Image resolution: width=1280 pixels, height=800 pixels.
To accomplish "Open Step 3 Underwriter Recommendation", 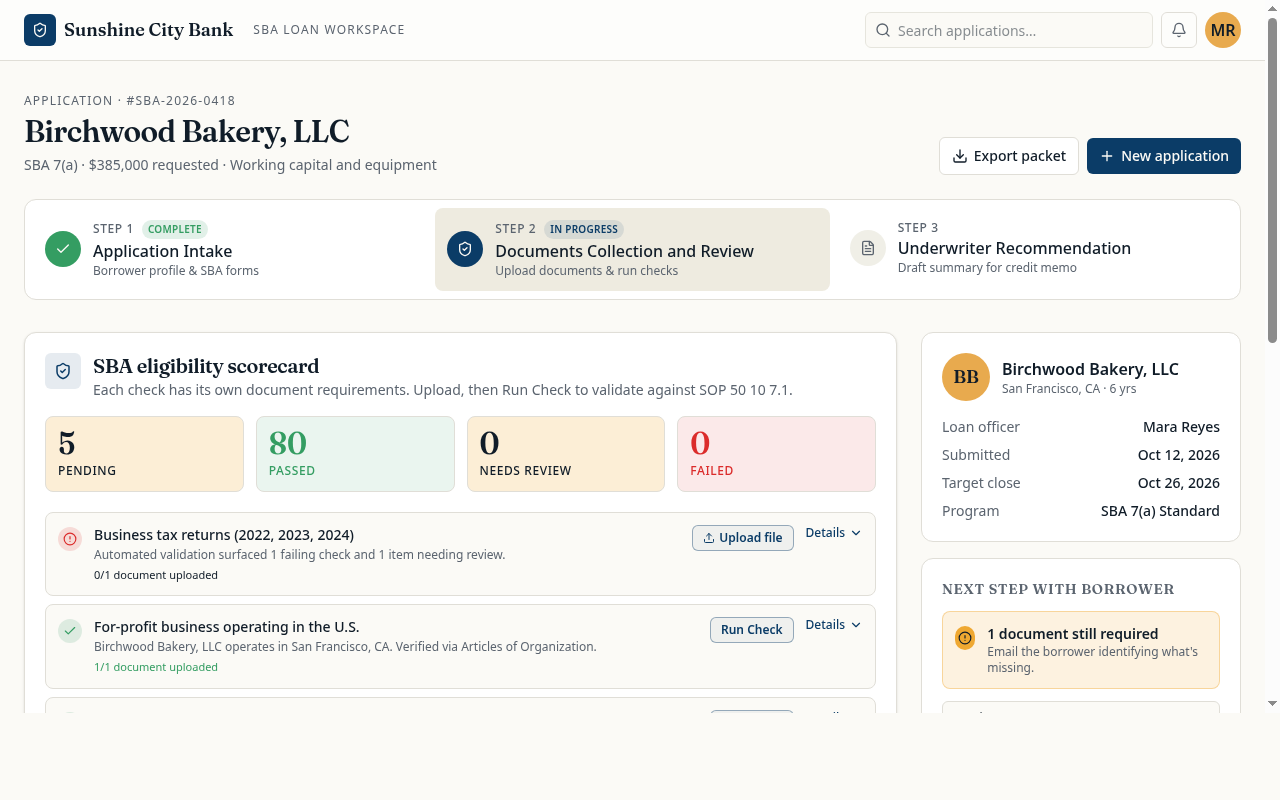I will click(1035, 249).
